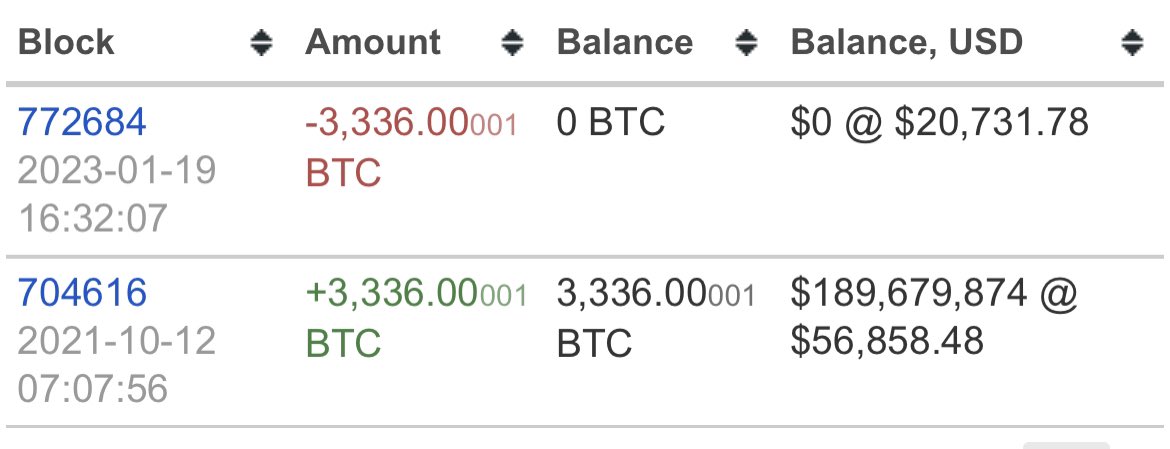The height and width of the screenshot is (449, 1170).
Task: Toggle sort arrows next to Balance header
Action: click(x=746, y=42)
